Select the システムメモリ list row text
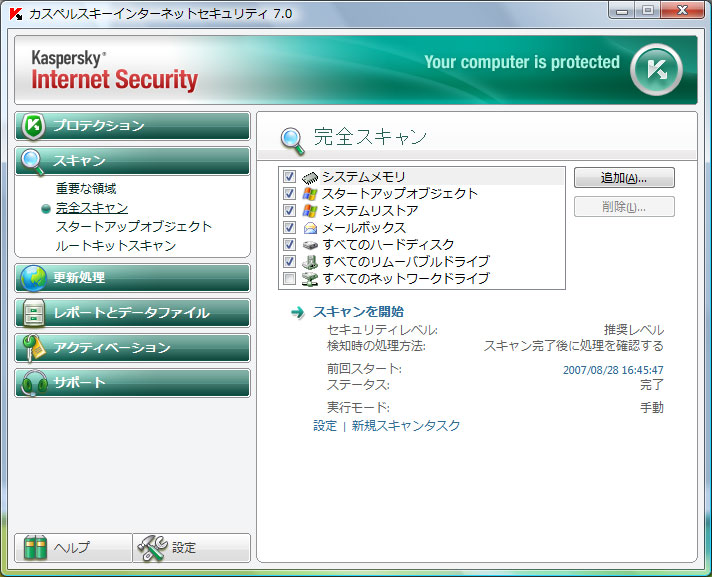712x577 pixels. pyautogui.click(x=364, y=177)
